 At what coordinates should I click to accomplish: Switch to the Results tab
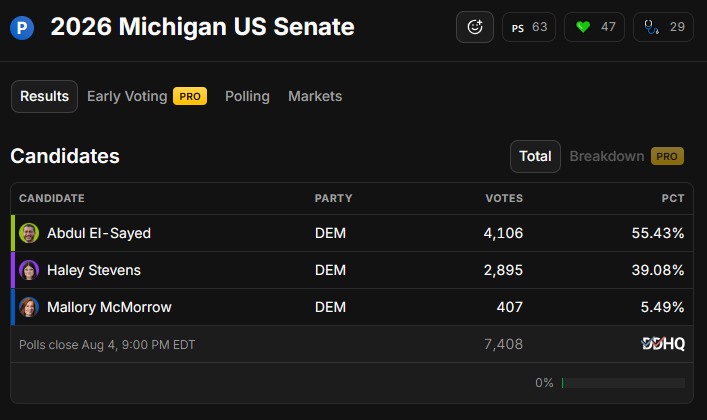click(44, 97)
